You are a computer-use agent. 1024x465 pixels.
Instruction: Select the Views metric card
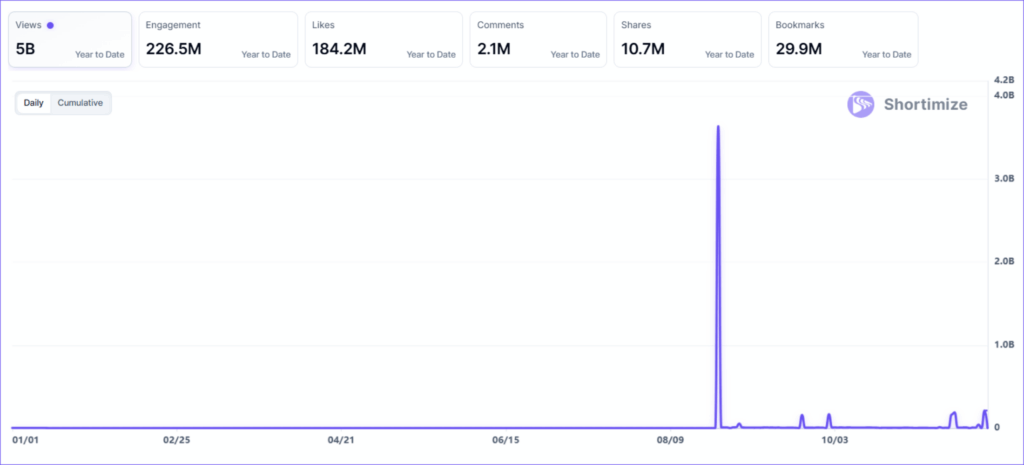70,40
